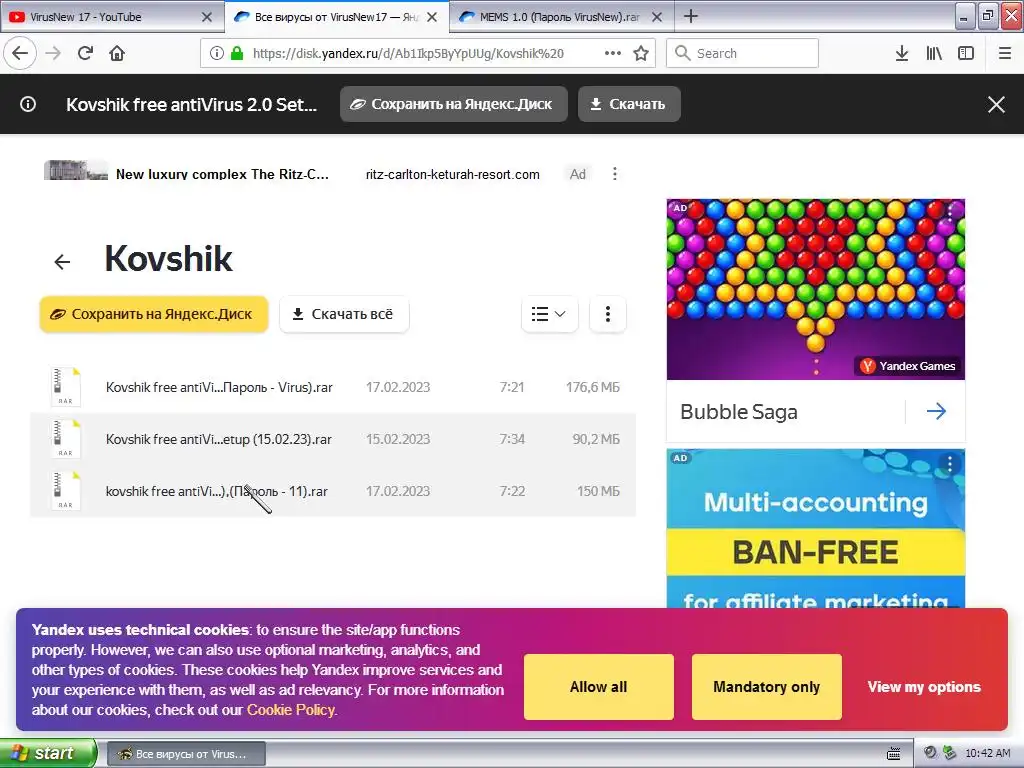Image resolution: width=1024 pixels, height=768 pixels.
Task: Click the 15.02.2023 date cell
Action: (x=398, y=440)
